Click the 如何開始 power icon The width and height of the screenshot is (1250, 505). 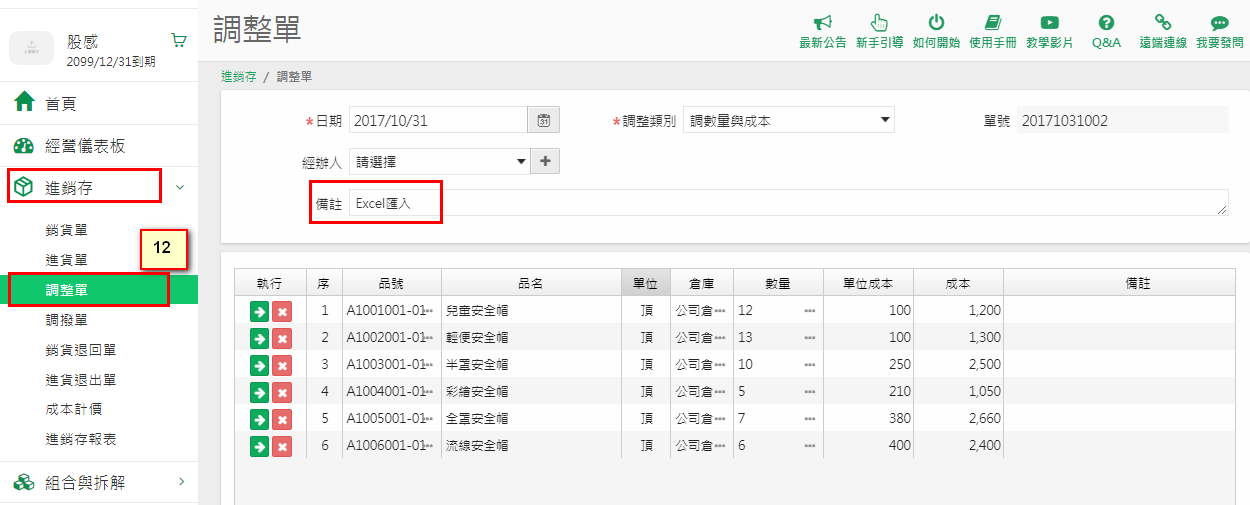pos(936,23)
